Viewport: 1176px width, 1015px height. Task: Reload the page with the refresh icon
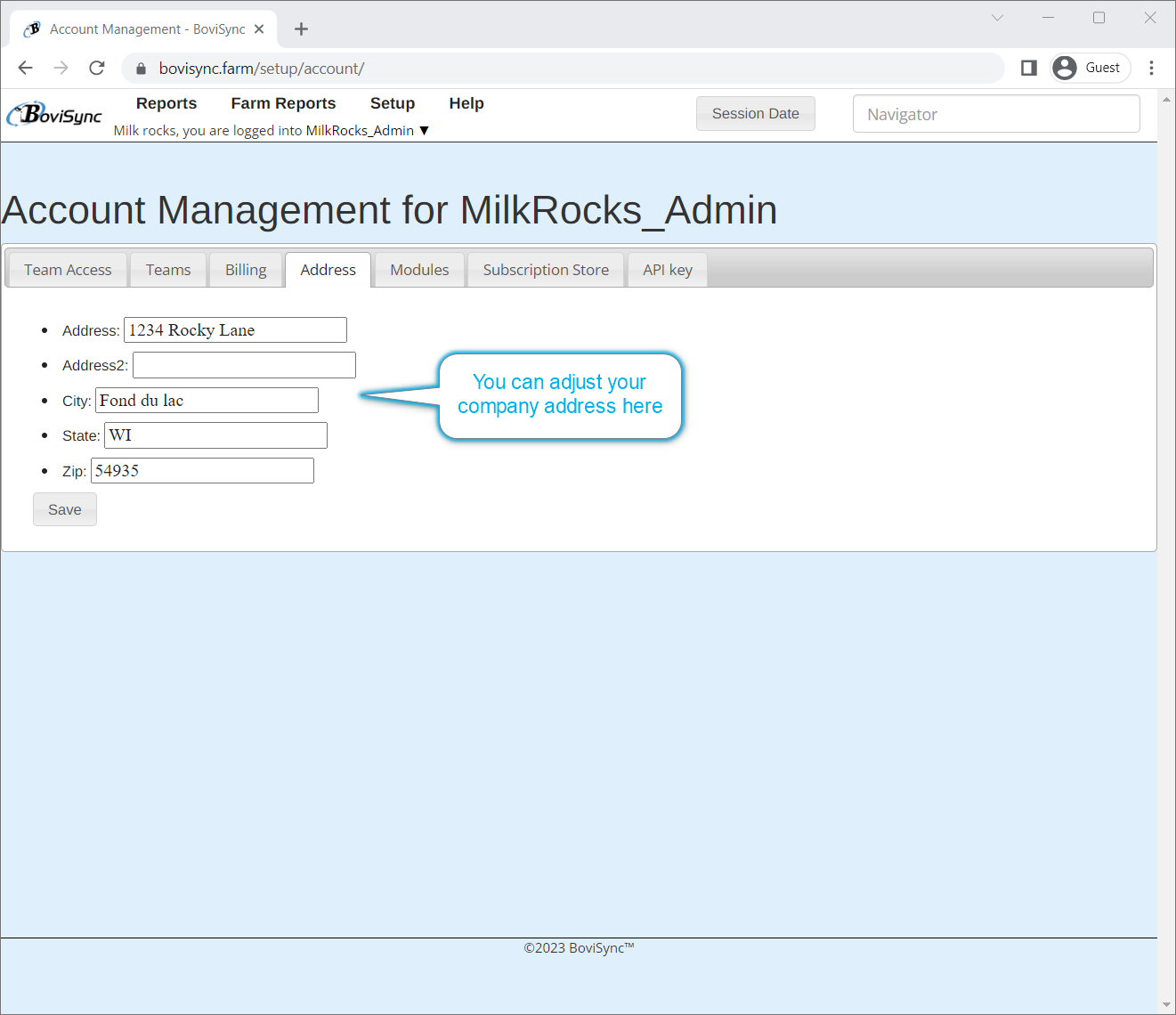point(97,68)
